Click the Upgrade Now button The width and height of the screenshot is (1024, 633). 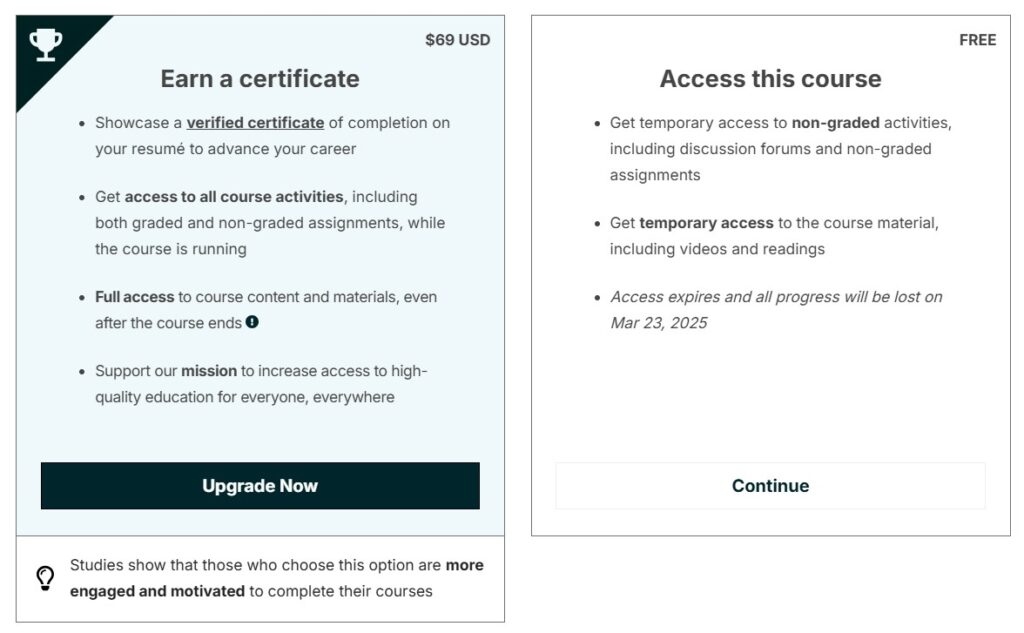pos(260,486)
